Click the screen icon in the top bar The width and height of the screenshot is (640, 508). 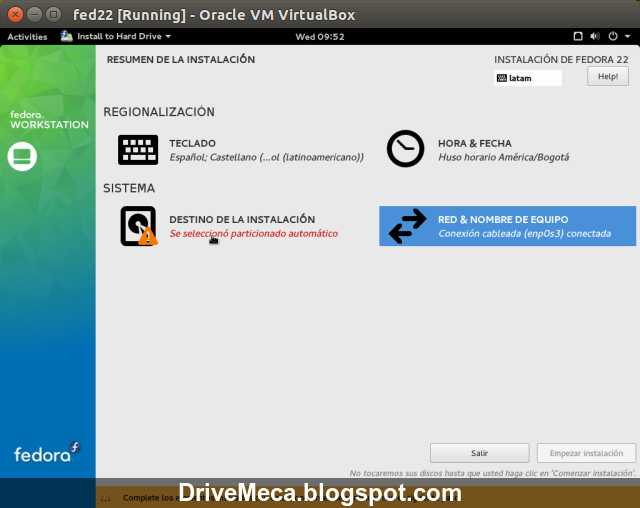pyautogui.click(x=578, y=36)
